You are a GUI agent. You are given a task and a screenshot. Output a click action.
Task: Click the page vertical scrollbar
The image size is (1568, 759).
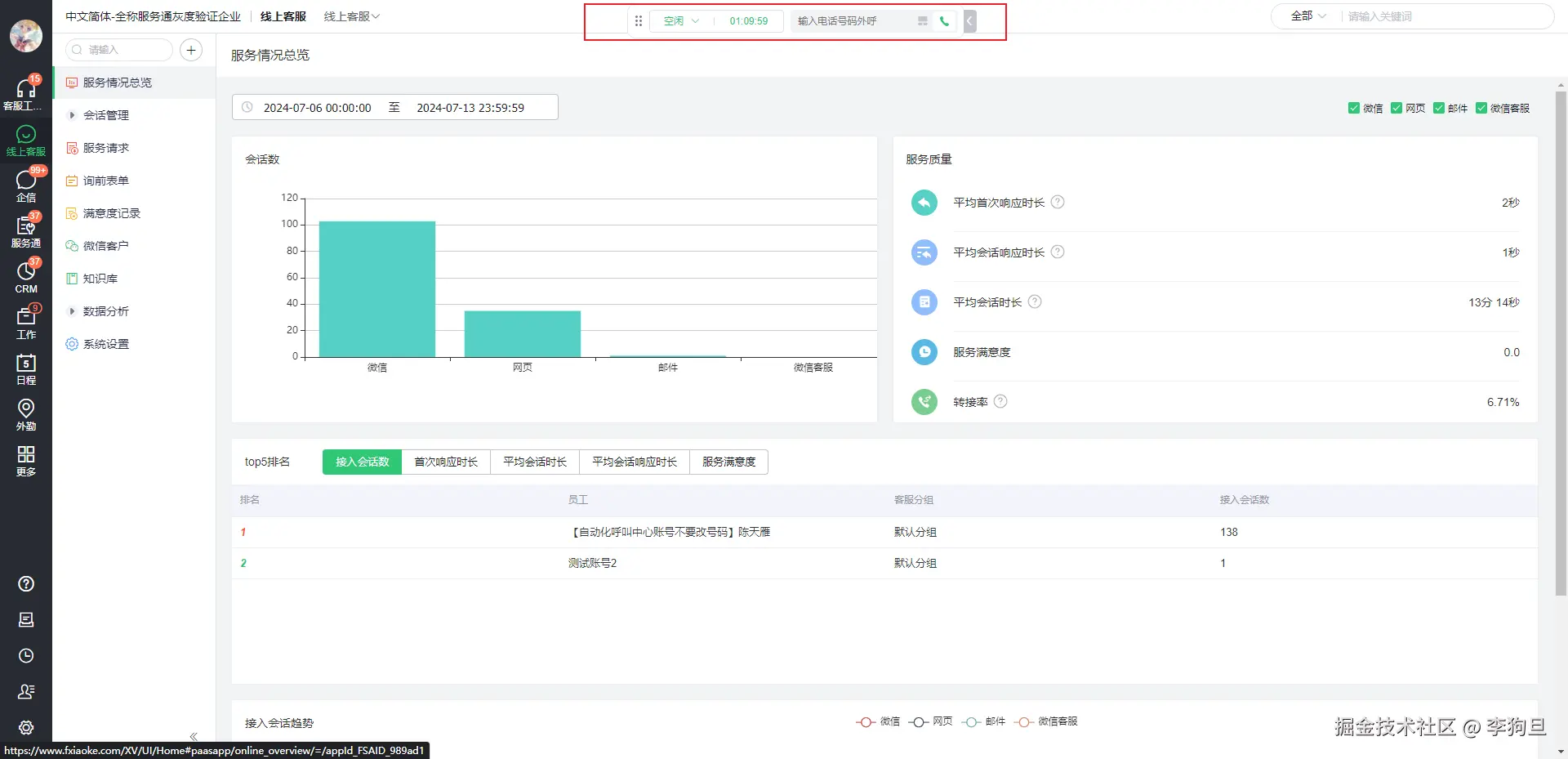point(1561,343)
